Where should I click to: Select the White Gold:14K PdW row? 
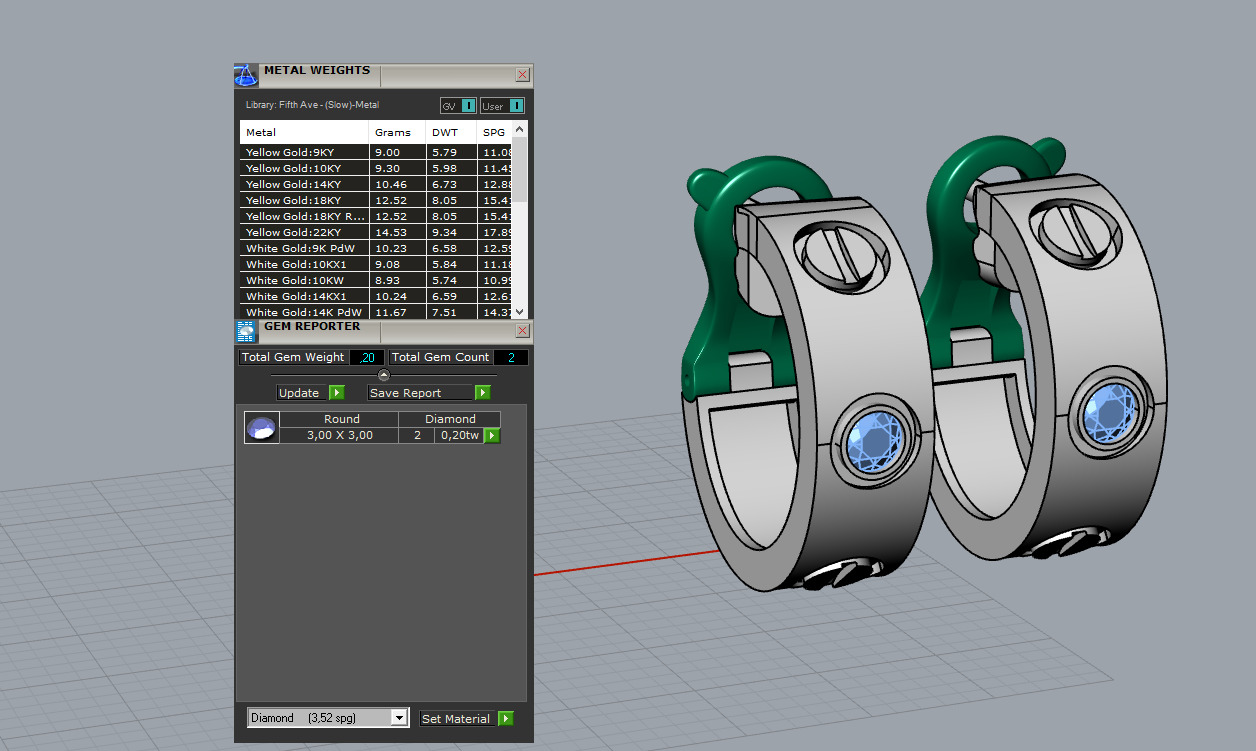click(x=377, y=312)
